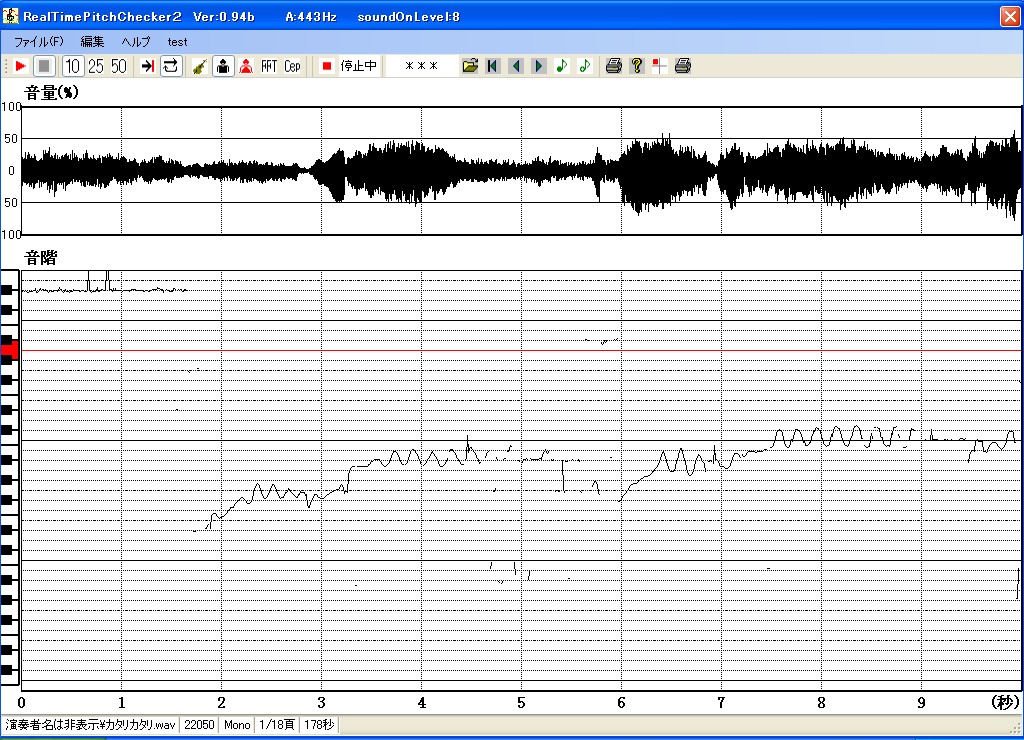Click the window resize grip in status bar
Viewport: 1024px width, 740px height.
pos(1017,728)
